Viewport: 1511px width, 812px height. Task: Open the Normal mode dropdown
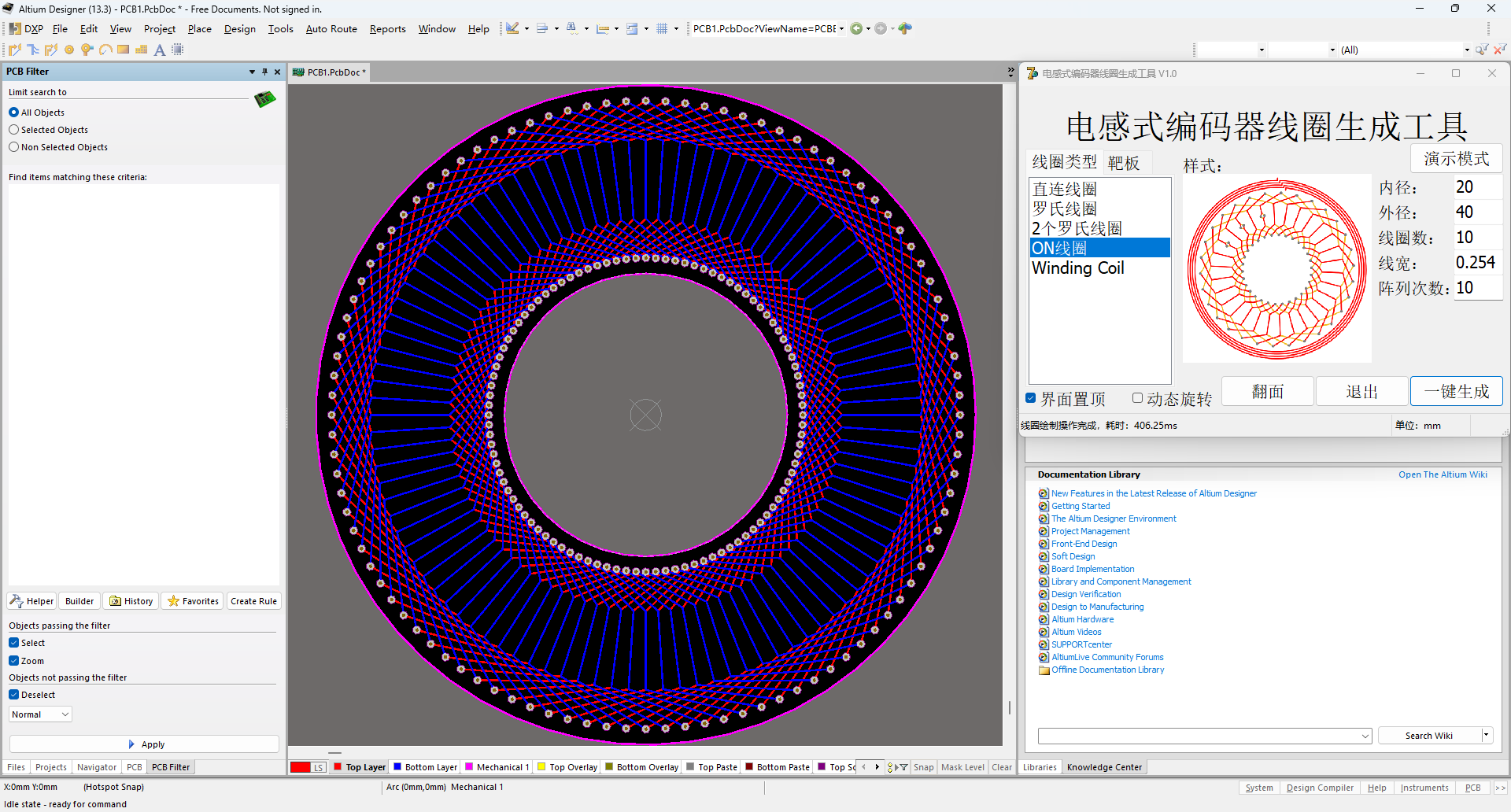[40, 714]
